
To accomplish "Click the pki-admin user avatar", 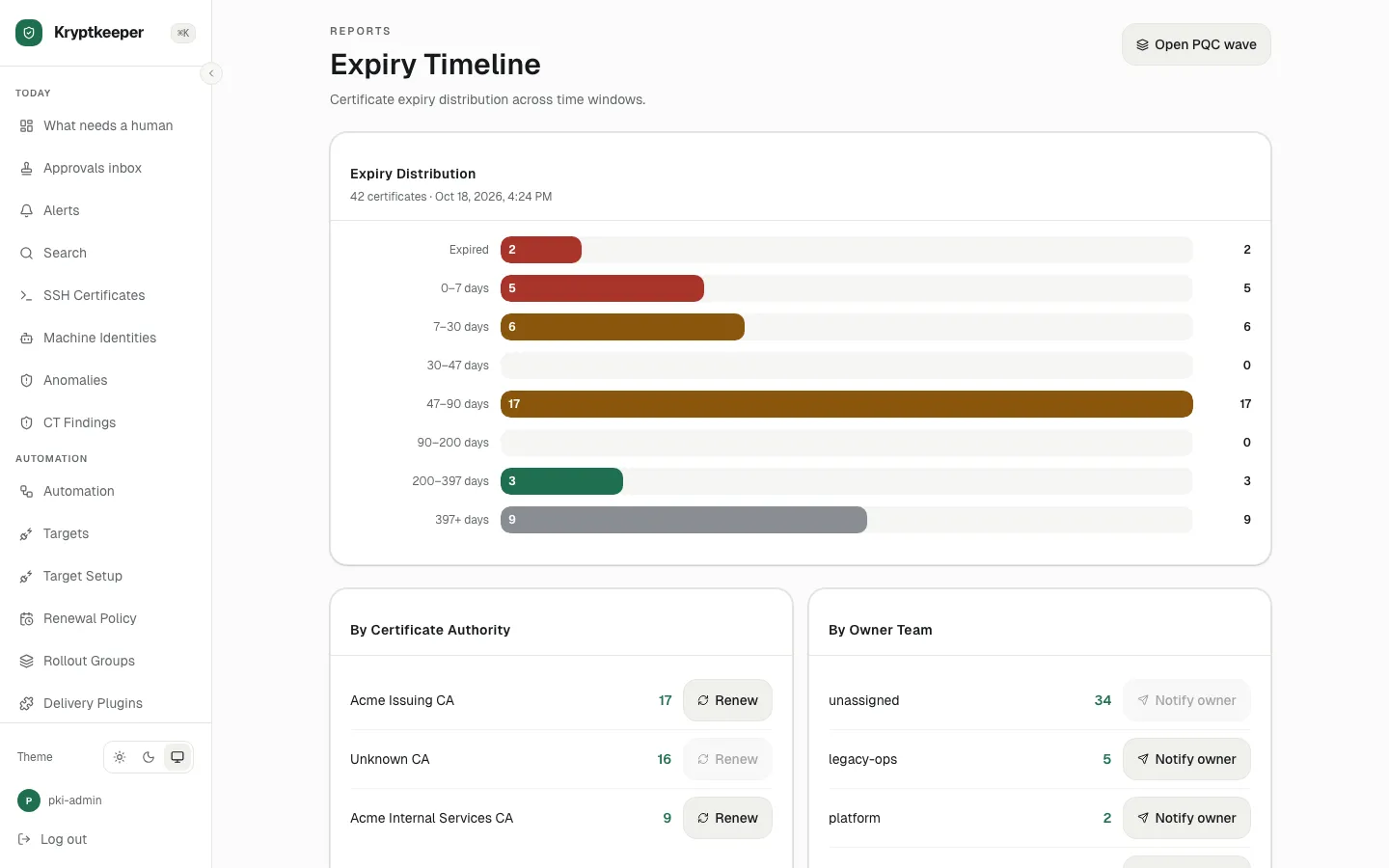I will coord(29,800).
